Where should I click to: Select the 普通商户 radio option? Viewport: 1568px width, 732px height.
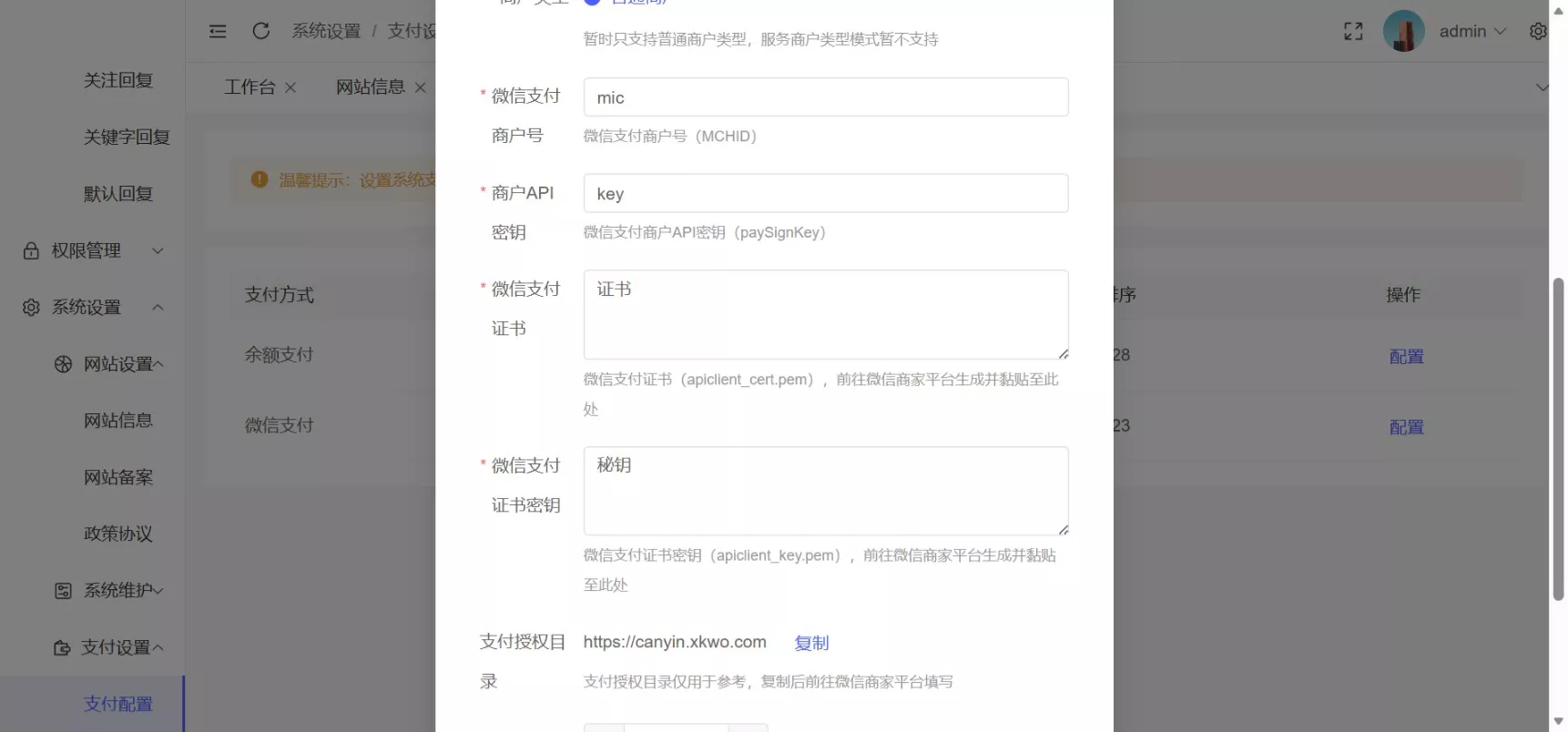(592, 2)
